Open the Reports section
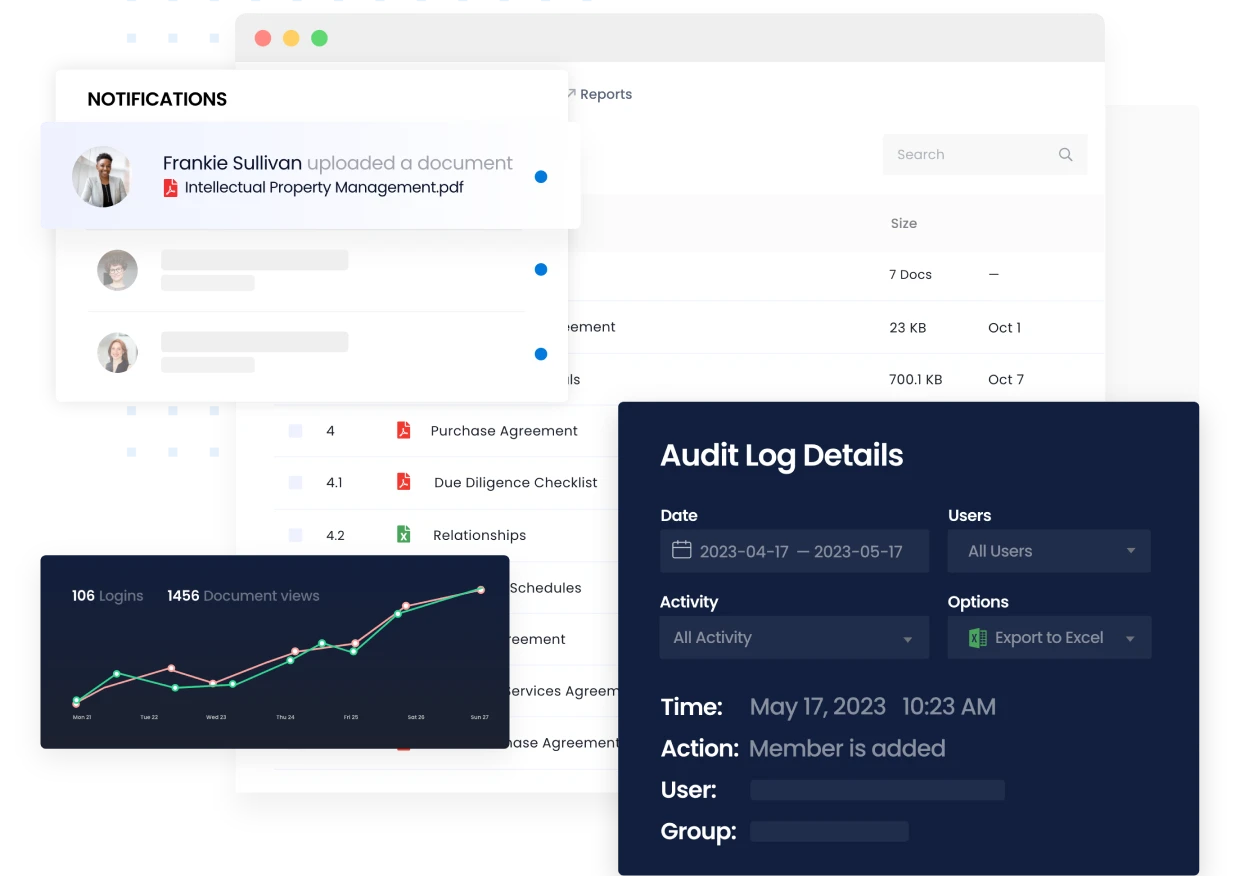 (607, 93)
